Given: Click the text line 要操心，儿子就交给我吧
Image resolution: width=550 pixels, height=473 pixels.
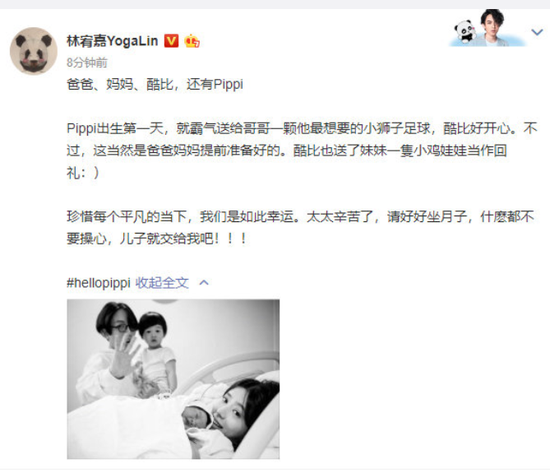Looking at the screenshot, I should tap(157, 239).
